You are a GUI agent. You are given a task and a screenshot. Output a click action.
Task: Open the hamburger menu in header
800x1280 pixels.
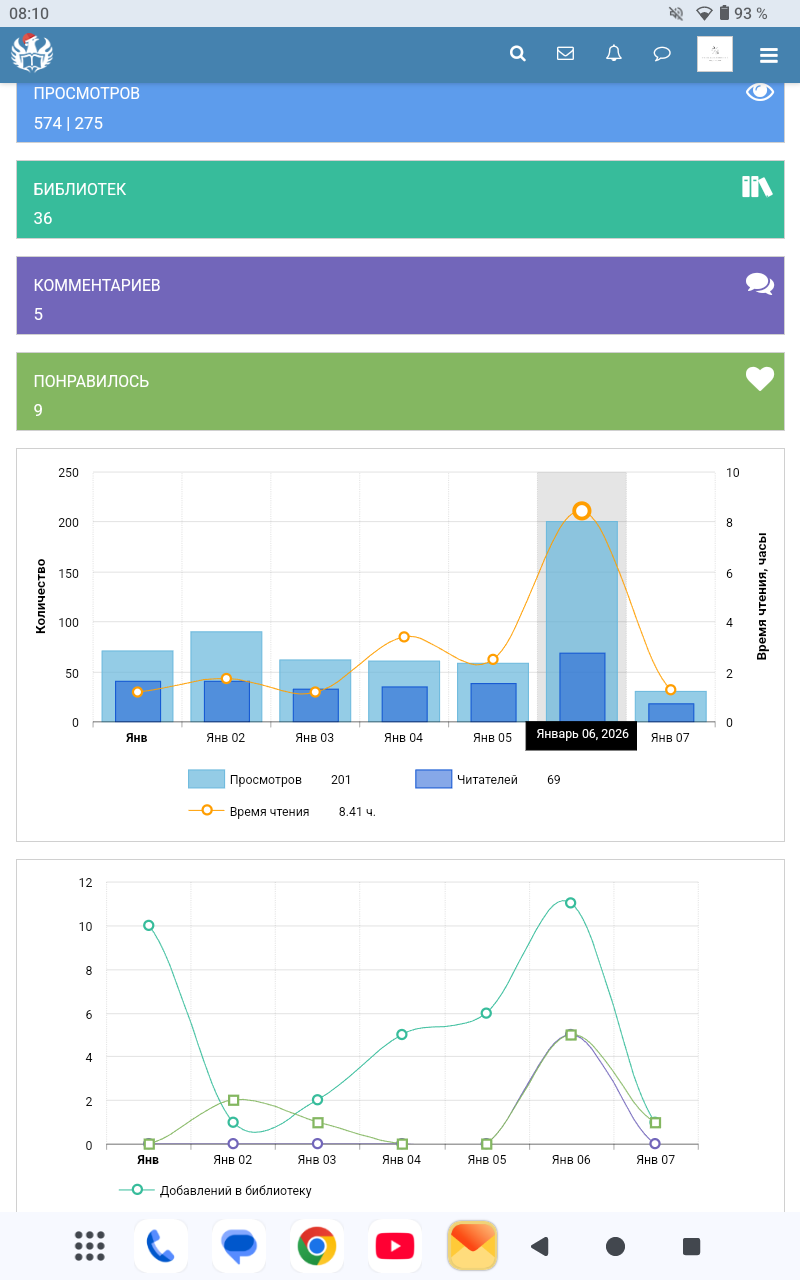coord(768,55)
